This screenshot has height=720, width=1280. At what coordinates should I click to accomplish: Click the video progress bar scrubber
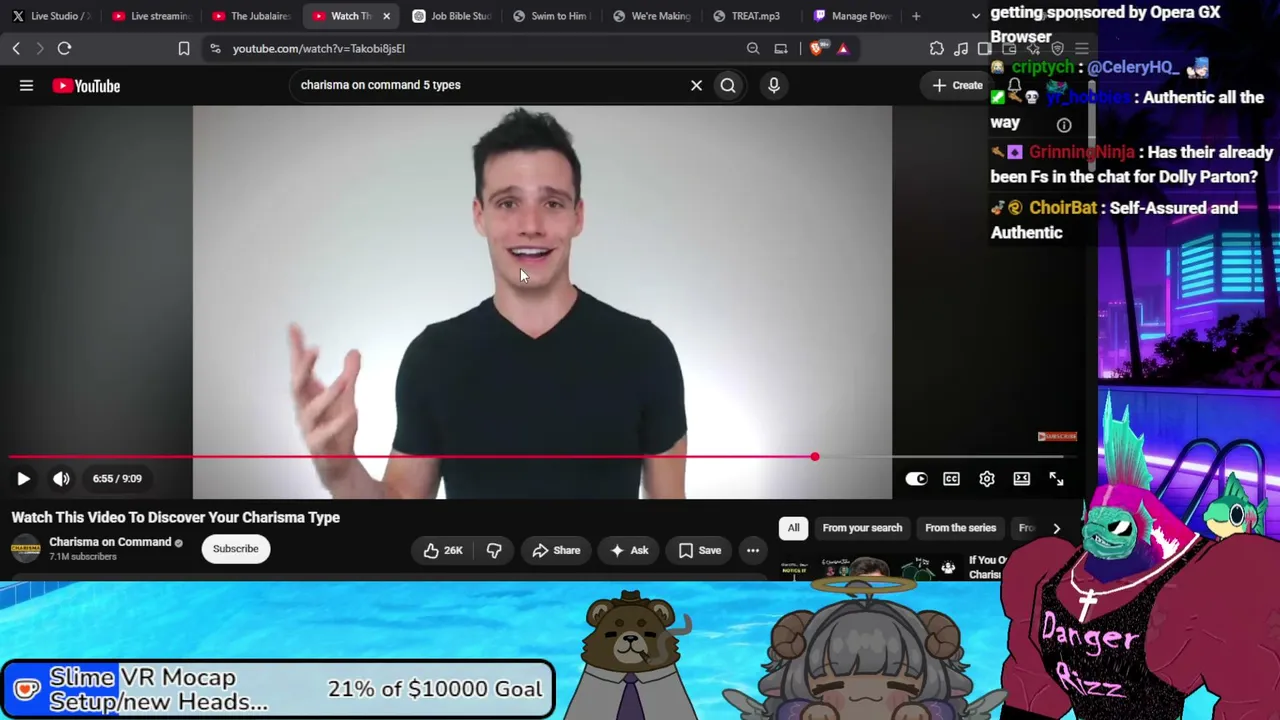coord(815,457)
